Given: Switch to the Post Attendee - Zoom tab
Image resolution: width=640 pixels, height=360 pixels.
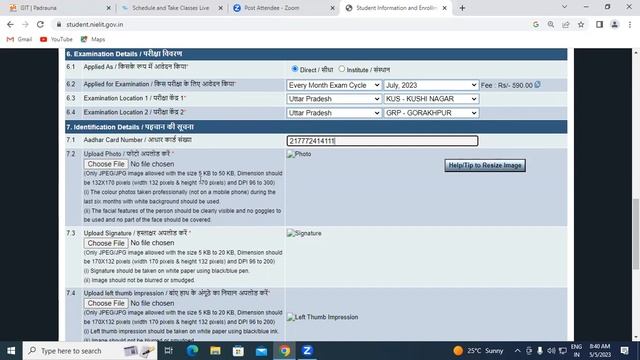Looking at the screenshot, I should 284,8.
